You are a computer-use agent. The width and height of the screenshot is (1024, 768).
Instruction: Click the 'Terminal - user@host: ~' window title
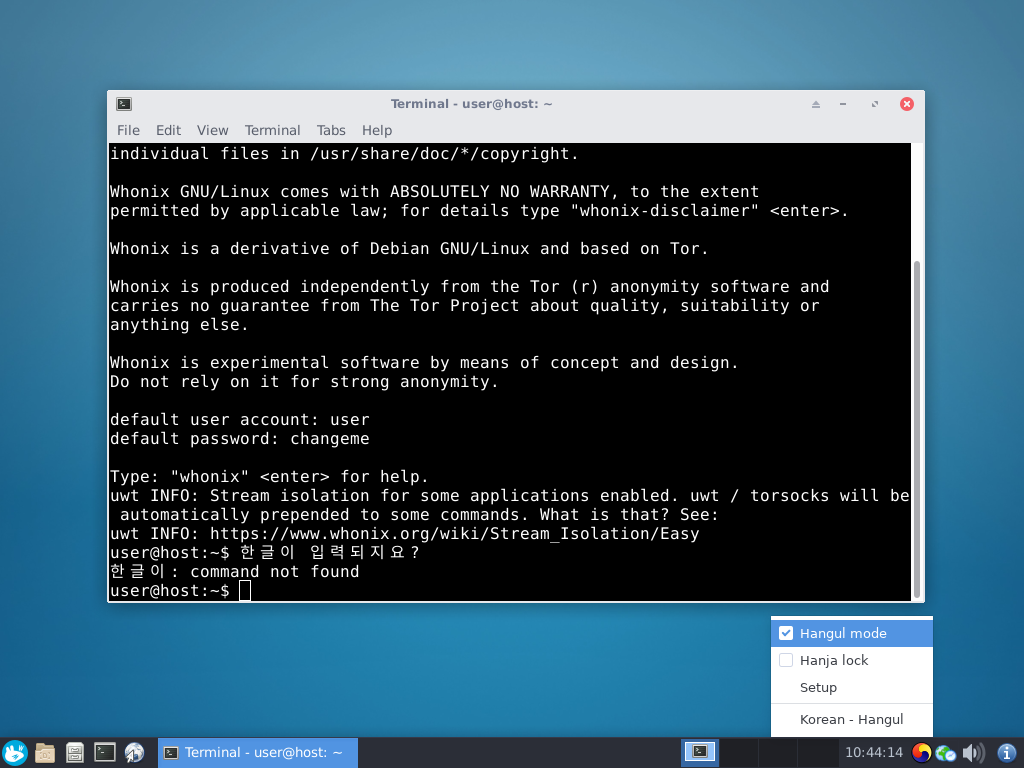tap(472, 104)
